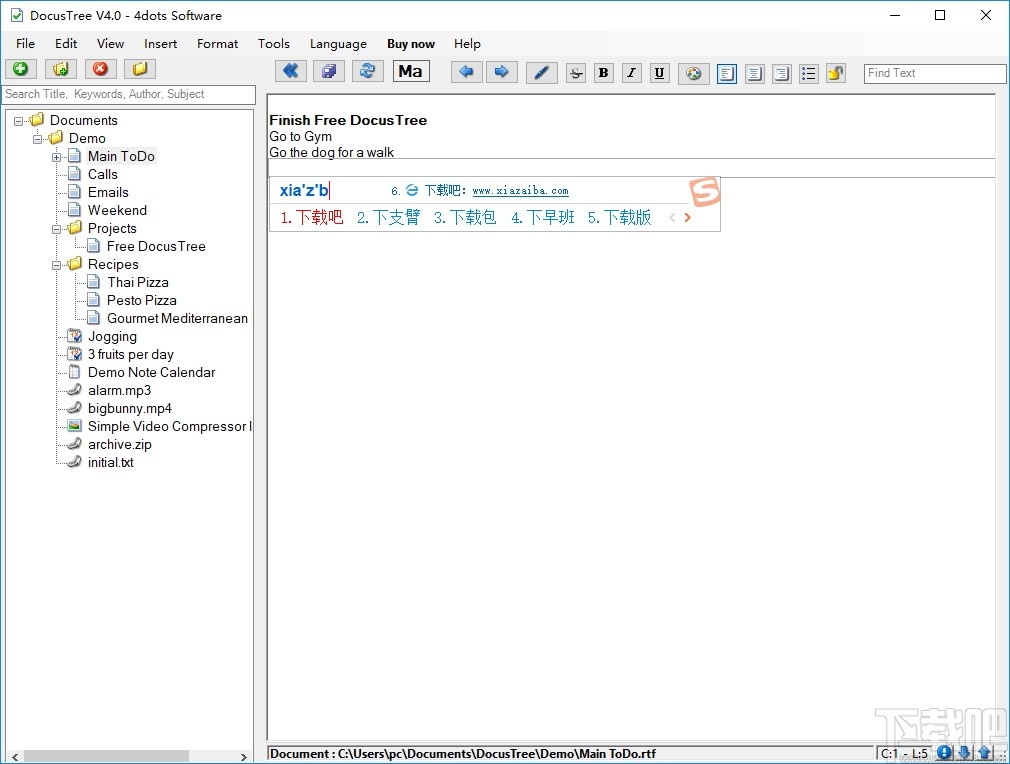Toggle italic formatting
The image size is (1010, 764).
tap(631, 73)
